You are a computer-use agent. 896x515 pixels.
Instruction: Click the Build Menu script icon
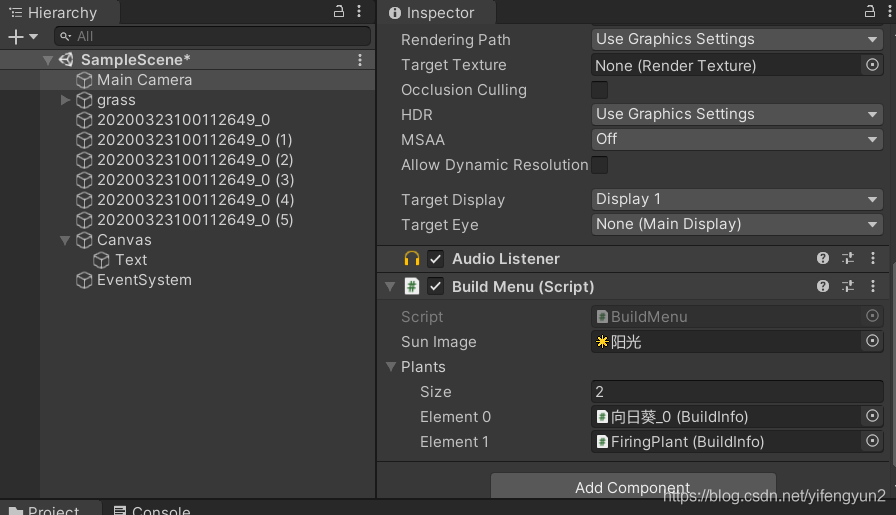(x=411, y=286)
